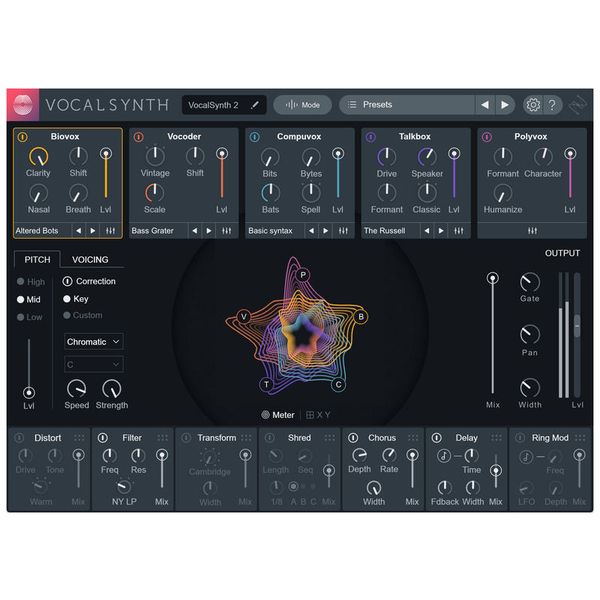Screen dimensions: 600x600
Task: Select next Biovox preset arrow
Action: (93, 231)
